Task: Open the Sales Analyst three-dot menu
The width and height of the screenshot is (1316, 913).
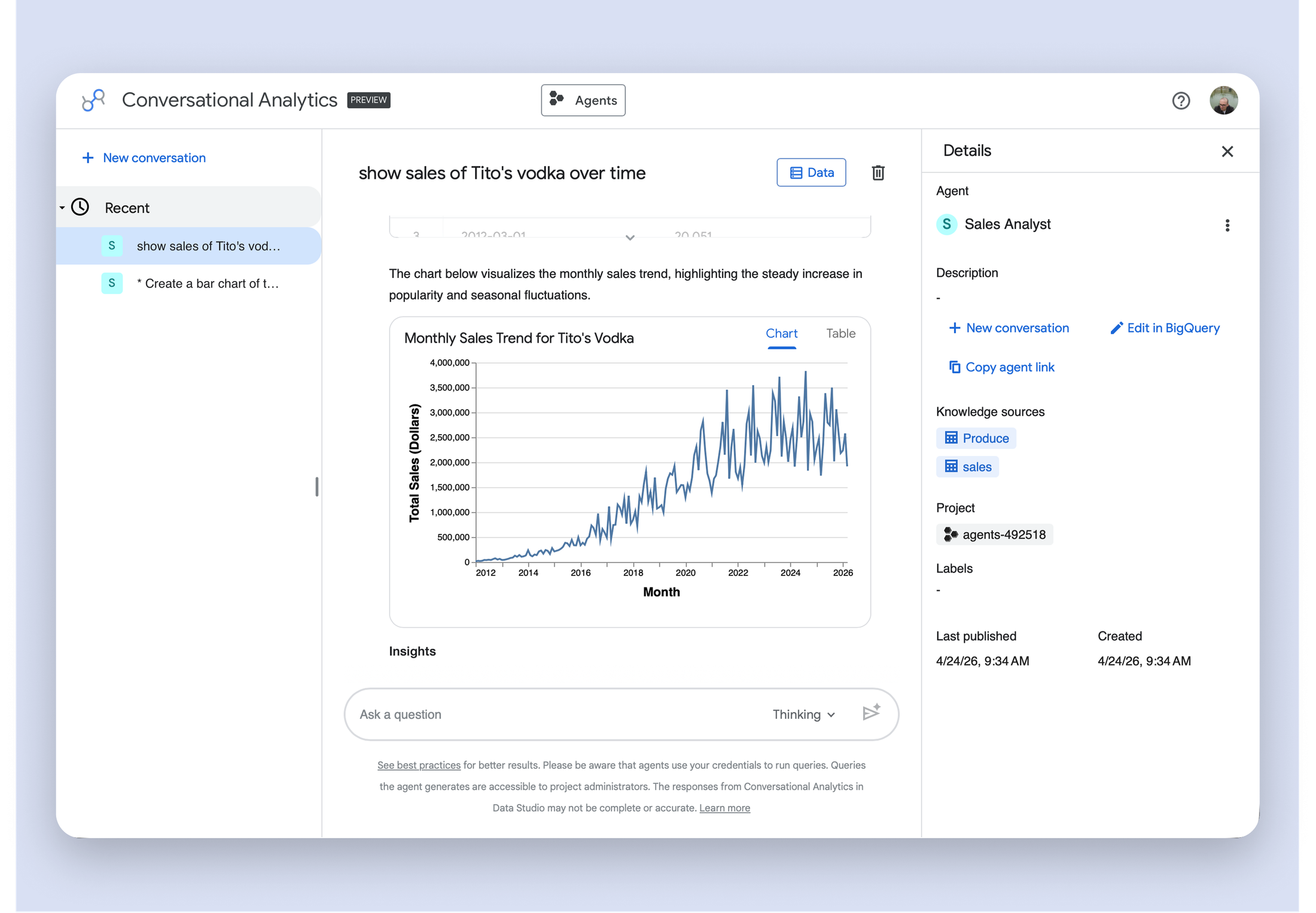Action: coord(1227,225)
